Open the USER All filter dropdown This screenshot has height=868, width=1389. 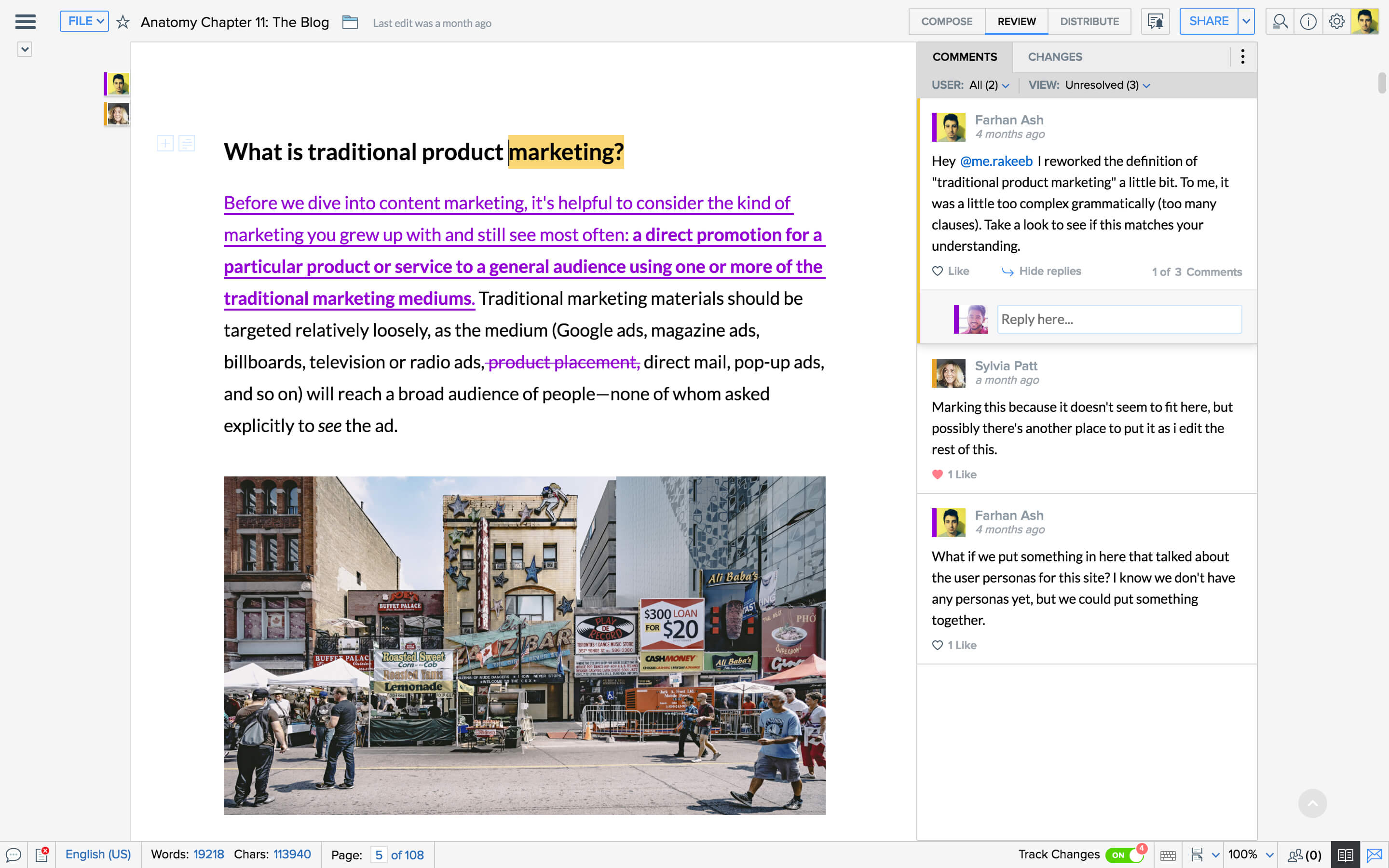[988, 85]
